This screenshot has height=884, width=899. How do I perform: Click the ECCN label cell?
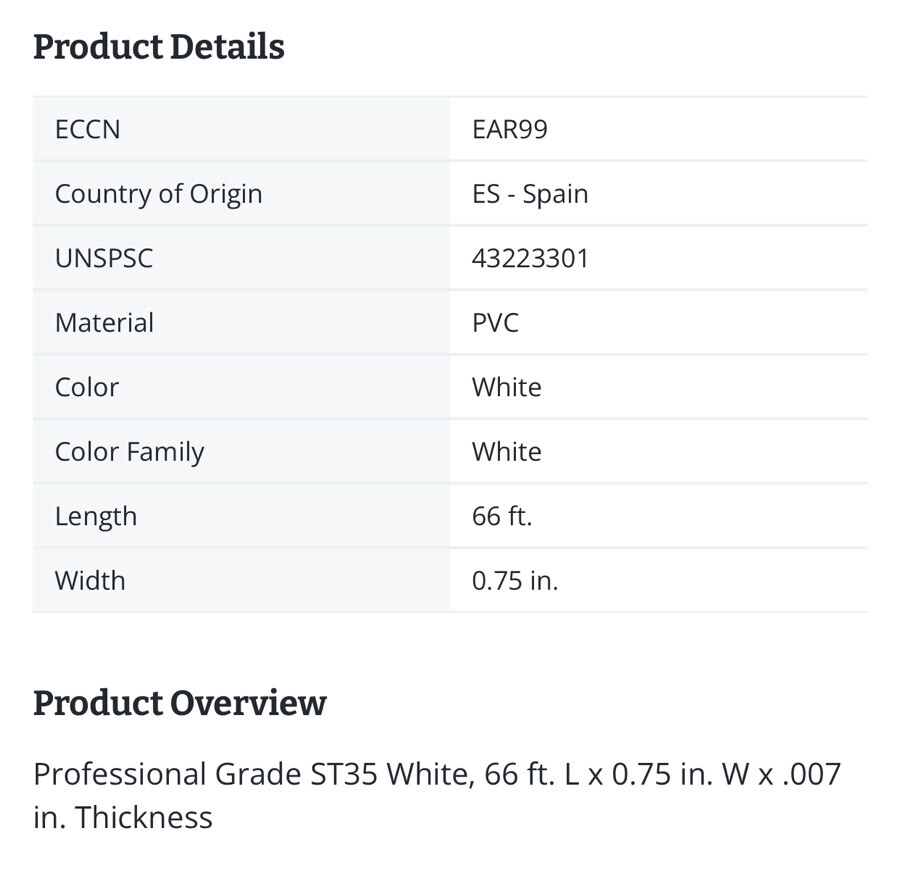[241, 129]
